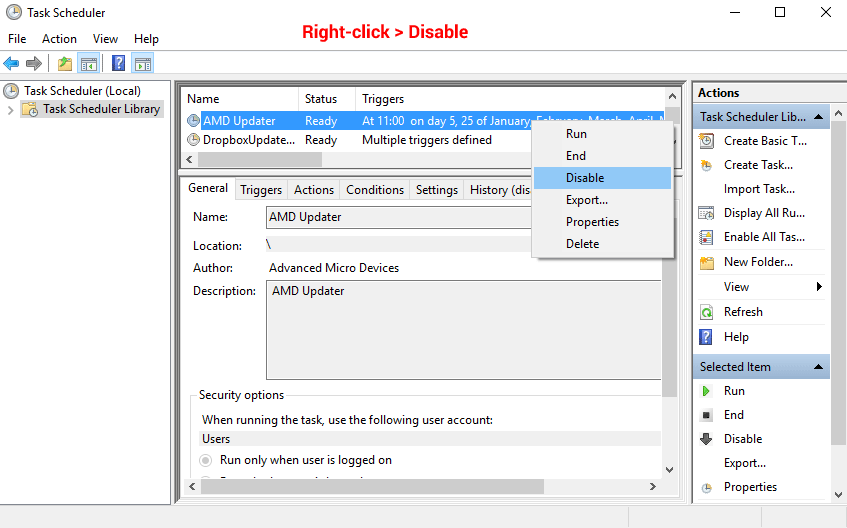Viewport: 847px width, 528px height.
Task: Choose Delete in the context menu
Action: pyautogui.click(x=602, y=244)
